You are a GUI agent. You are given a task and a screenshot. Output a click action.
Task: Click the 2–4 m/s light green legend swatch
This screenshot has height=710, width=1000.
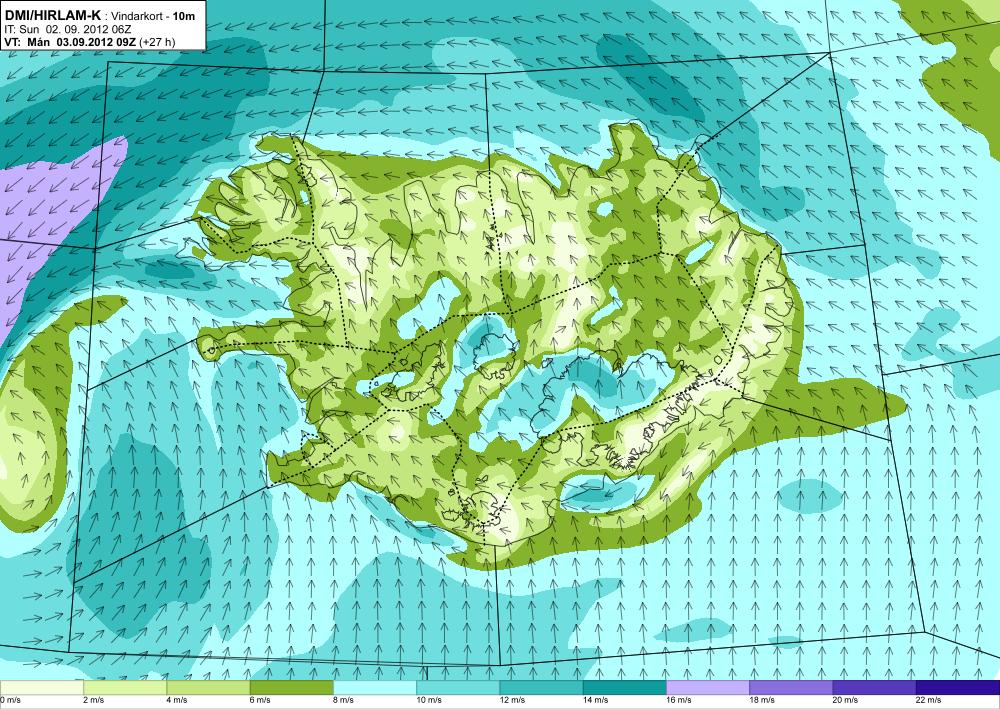125,688
